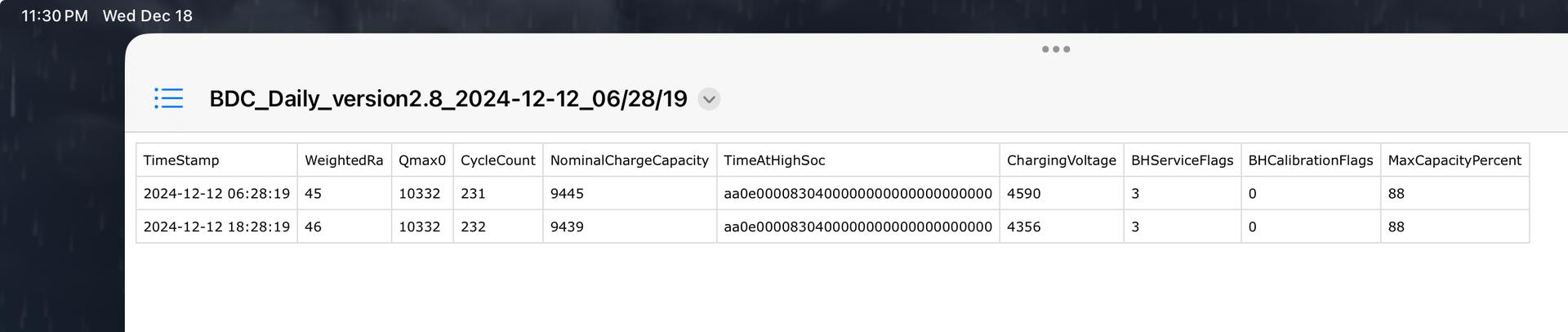The width and height of the screenshot is (1568, 332).
Task: Tap the three-dot multitasking control
Action: tap(1055, 49)
